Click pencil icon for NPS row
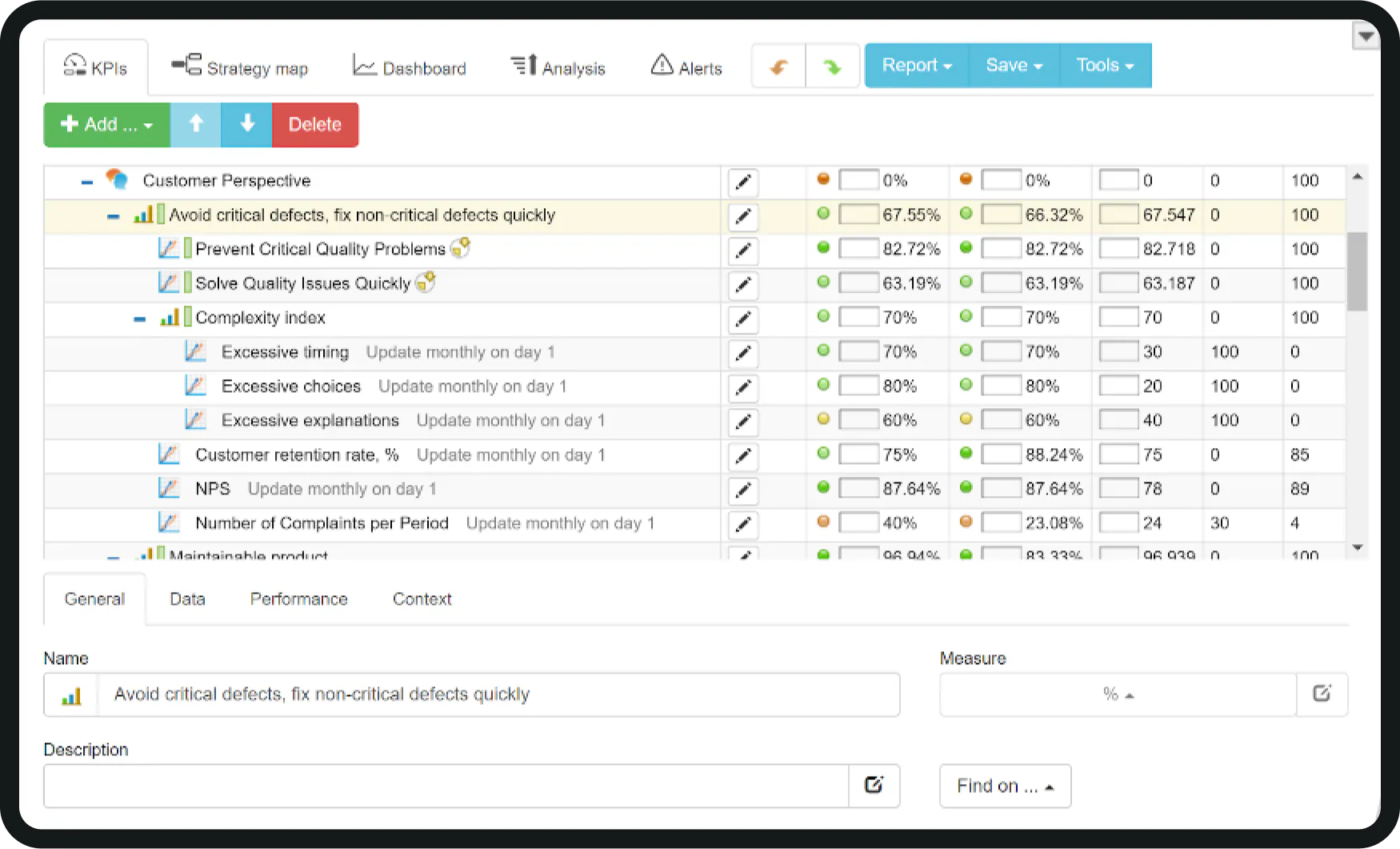Viewport: 1400px width, 849px height. coord(743,491)
